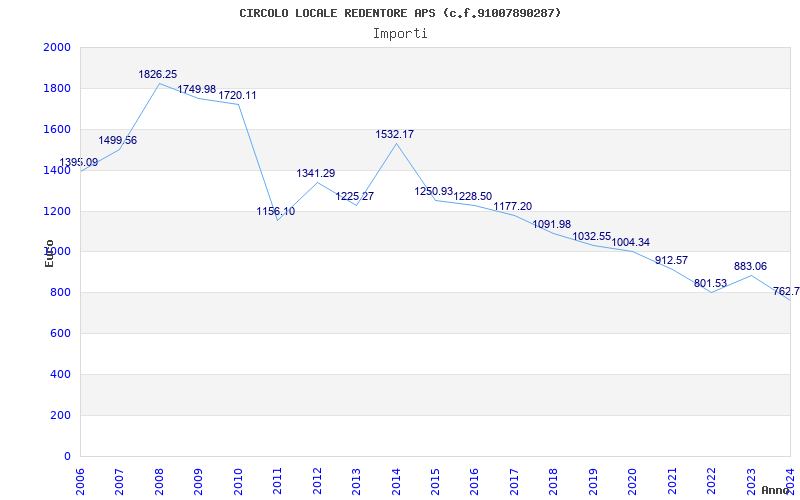Click the 1250.93 data label
Screen dimensions: 800x500
[434, 191]
